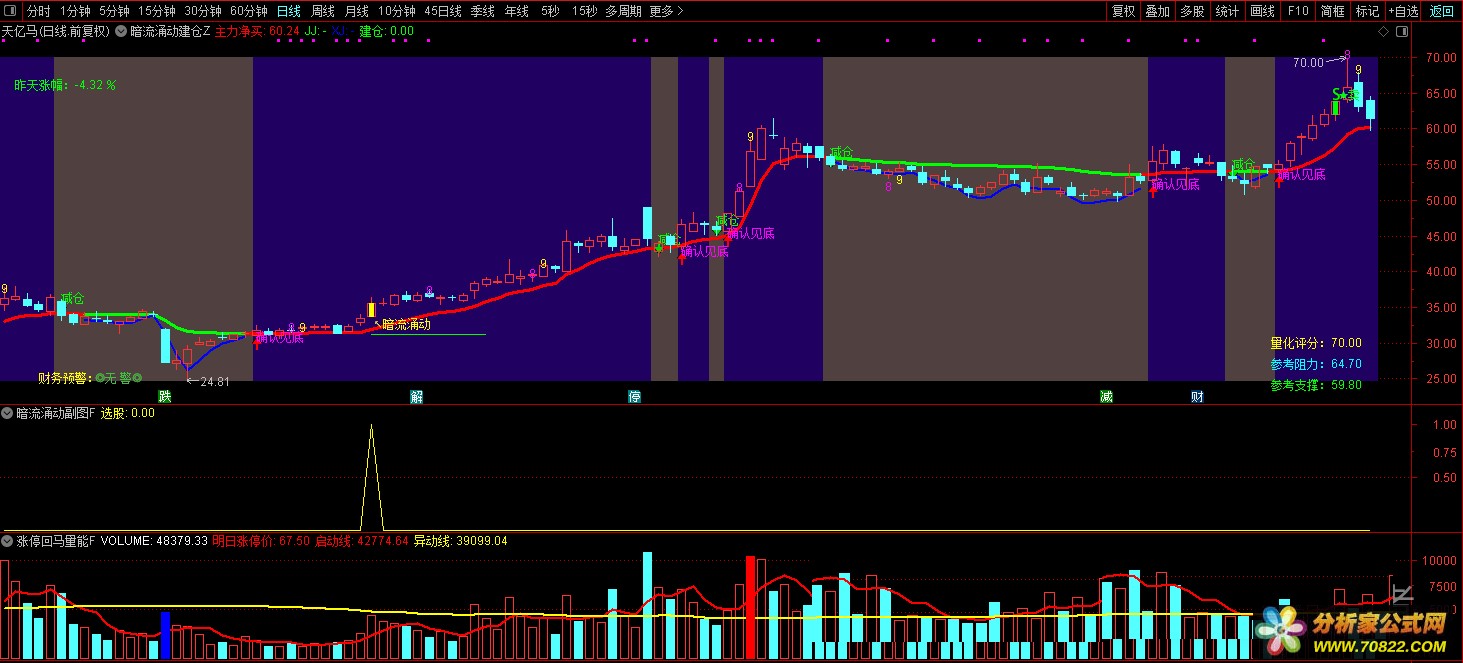Switch to the 年线 yearly chart
The width and height of the screenshot is (1463, 663).
coord(516,11)
